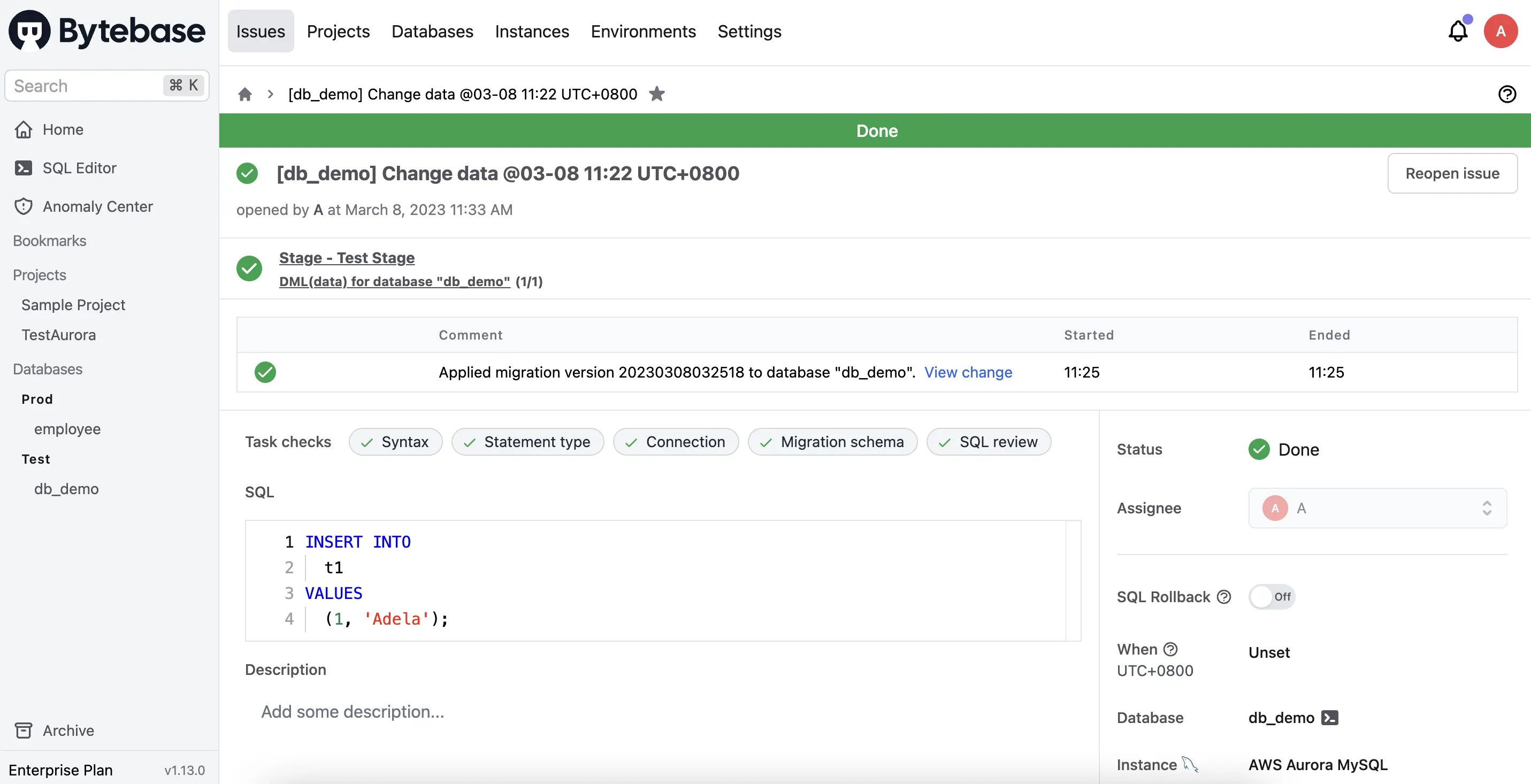Switch to the Instances tab
Viewport: 1531px width, 784px height.
coord(531,31)
